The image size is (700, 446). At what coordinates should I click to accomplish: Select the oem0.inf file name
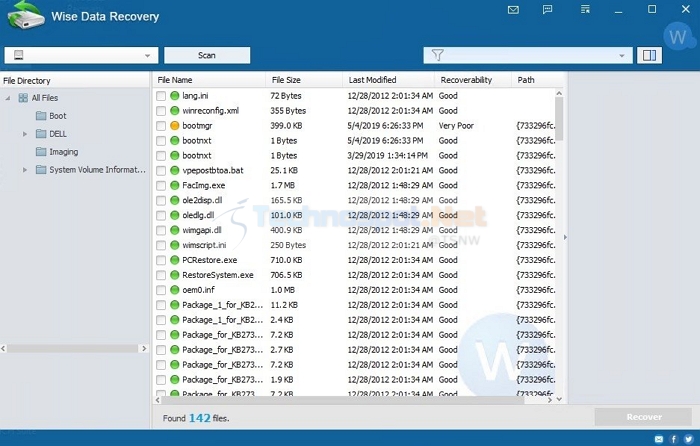(x=198, y=290)
